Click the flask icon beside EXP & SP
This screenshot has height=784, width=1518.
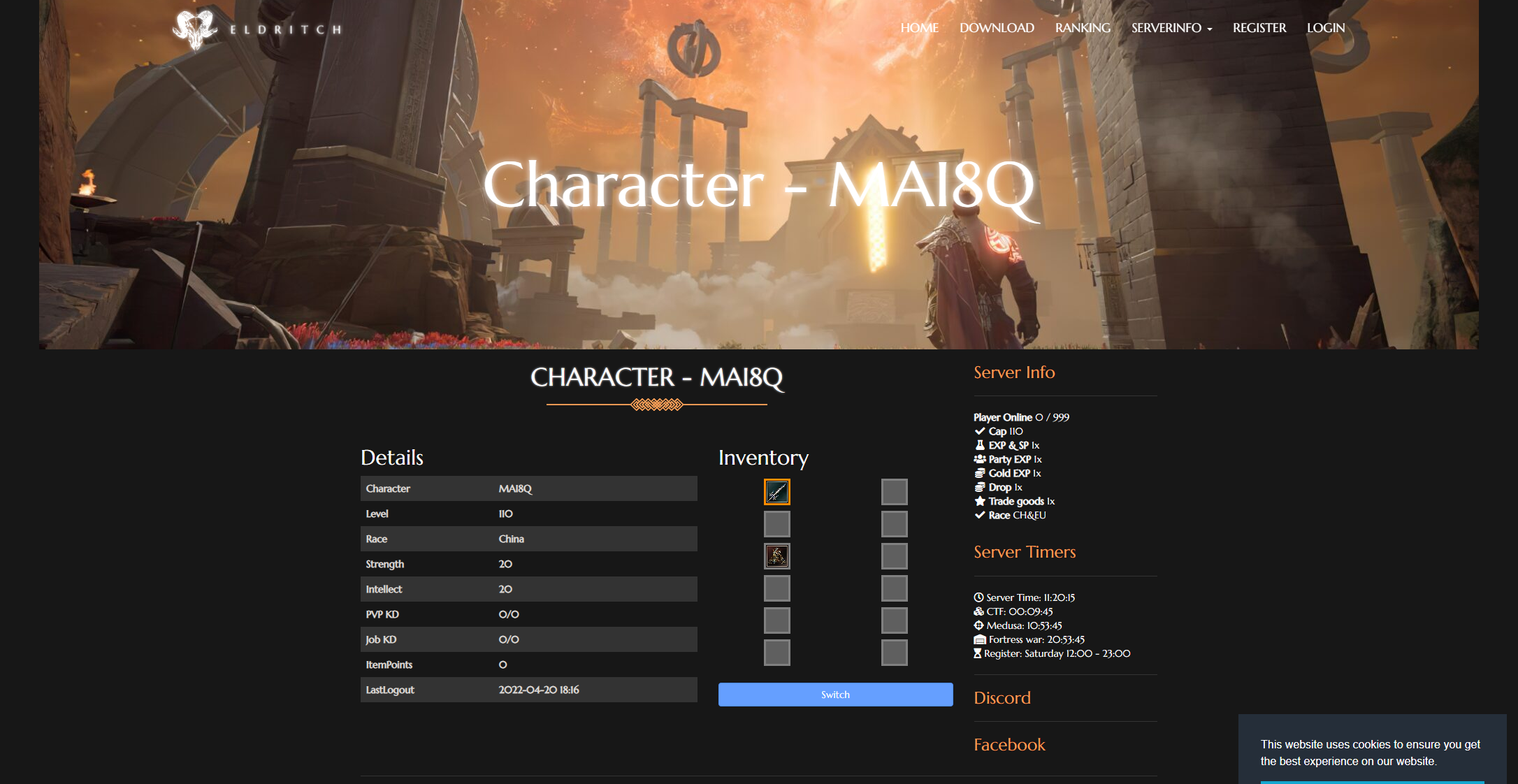coord(980,445)
